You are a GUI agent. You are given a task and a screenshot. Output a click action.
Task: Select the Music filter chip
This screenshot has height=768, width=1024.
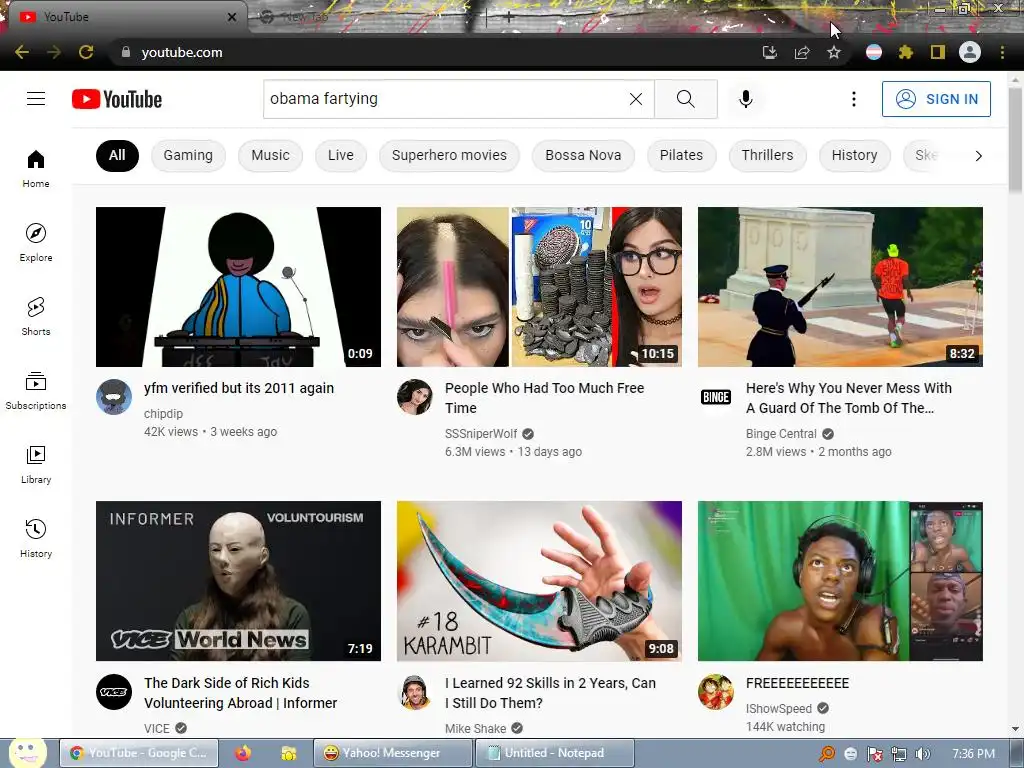[270, 155]
